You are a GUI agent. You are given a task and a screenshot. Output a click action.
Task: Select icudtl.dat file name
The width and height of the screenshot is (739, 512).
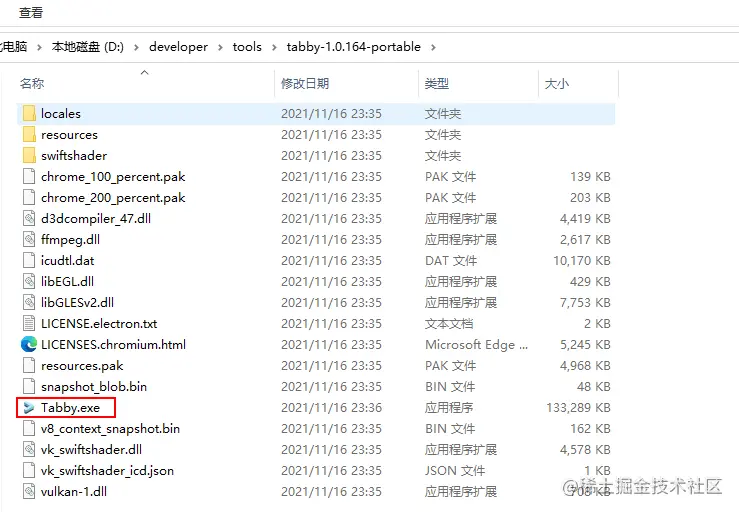(67, 261)
